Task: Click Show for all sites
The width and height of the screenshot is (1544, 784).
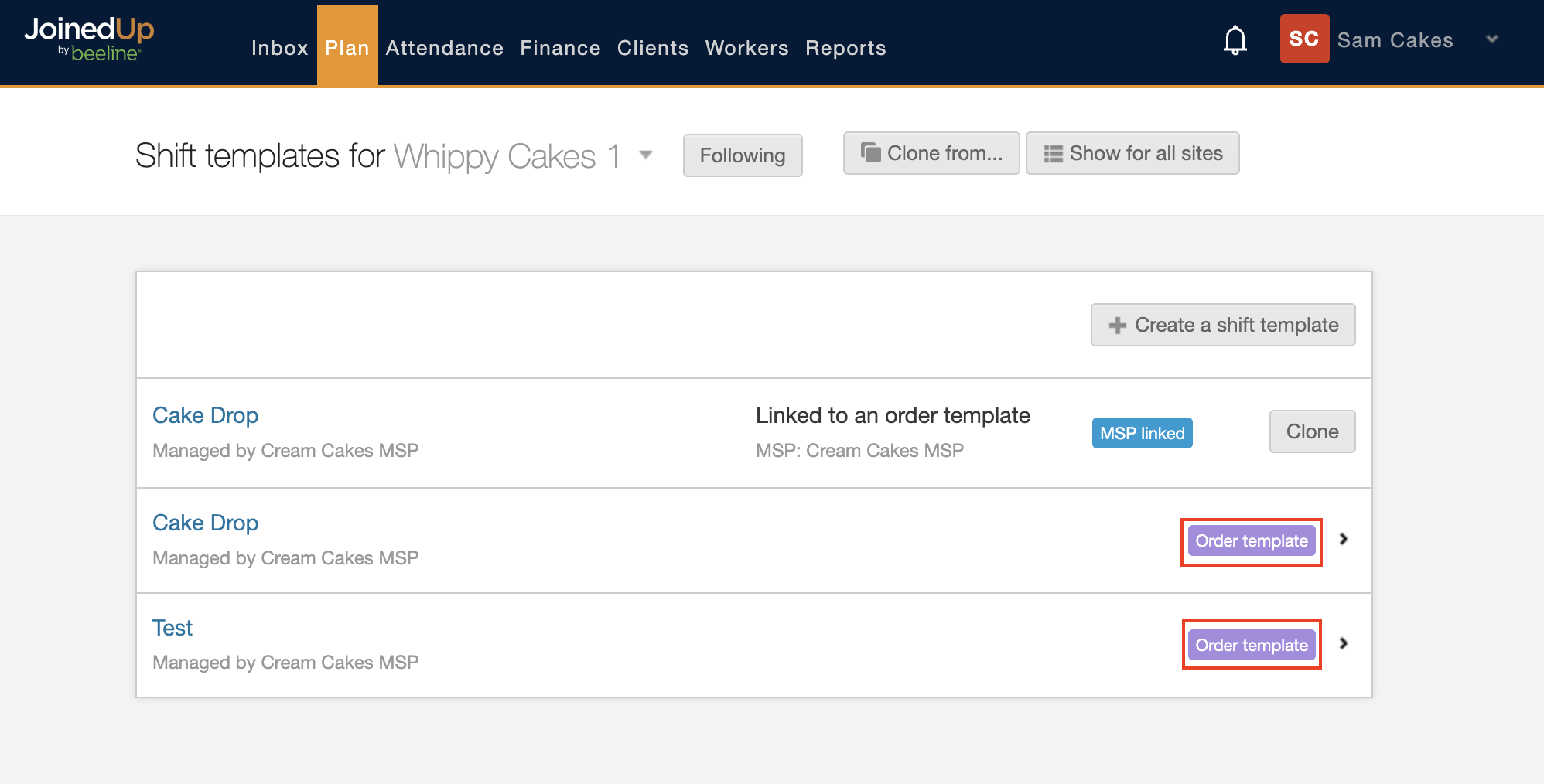Action: [1132, 153]
